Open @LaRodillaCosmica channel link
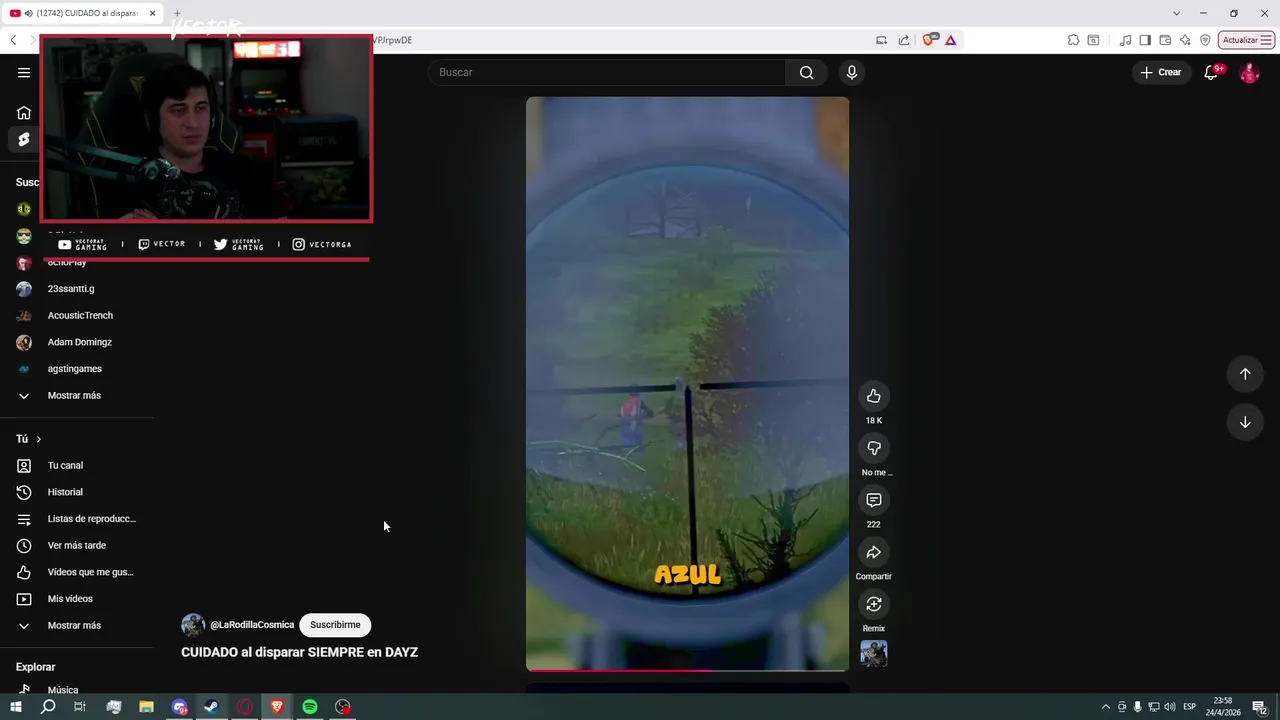The width and height of the screenshot is (1280, 720). (x=252, y=625)
